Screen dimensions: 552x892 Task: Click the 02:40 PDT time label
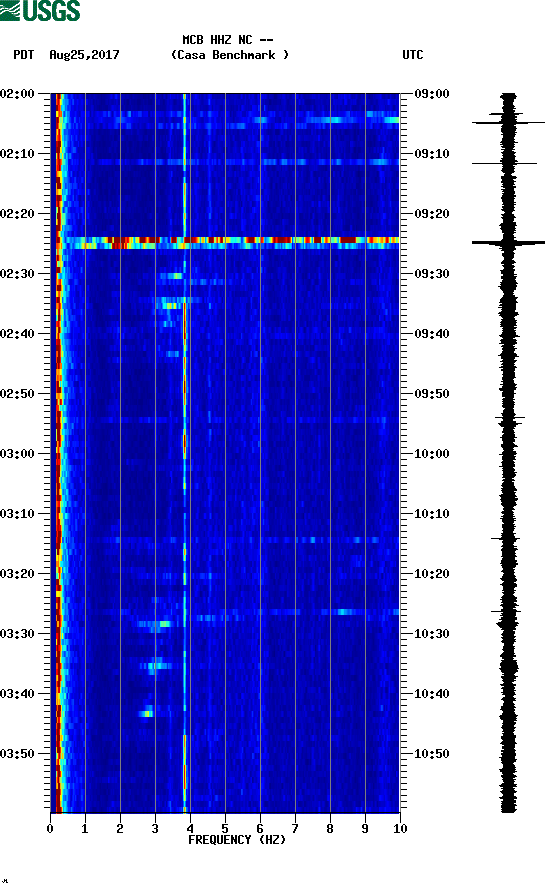point(18,333)
